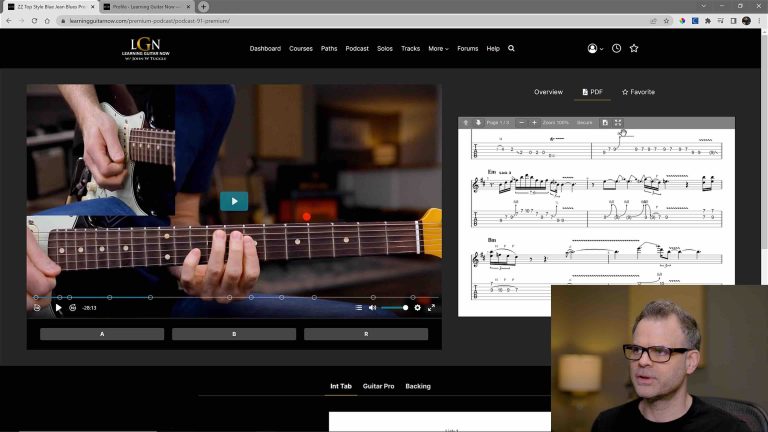Screen dimensions: 768x432
Task: Switch to Int Tab tab
Action: pyautogui.click(x=341, y=386)
